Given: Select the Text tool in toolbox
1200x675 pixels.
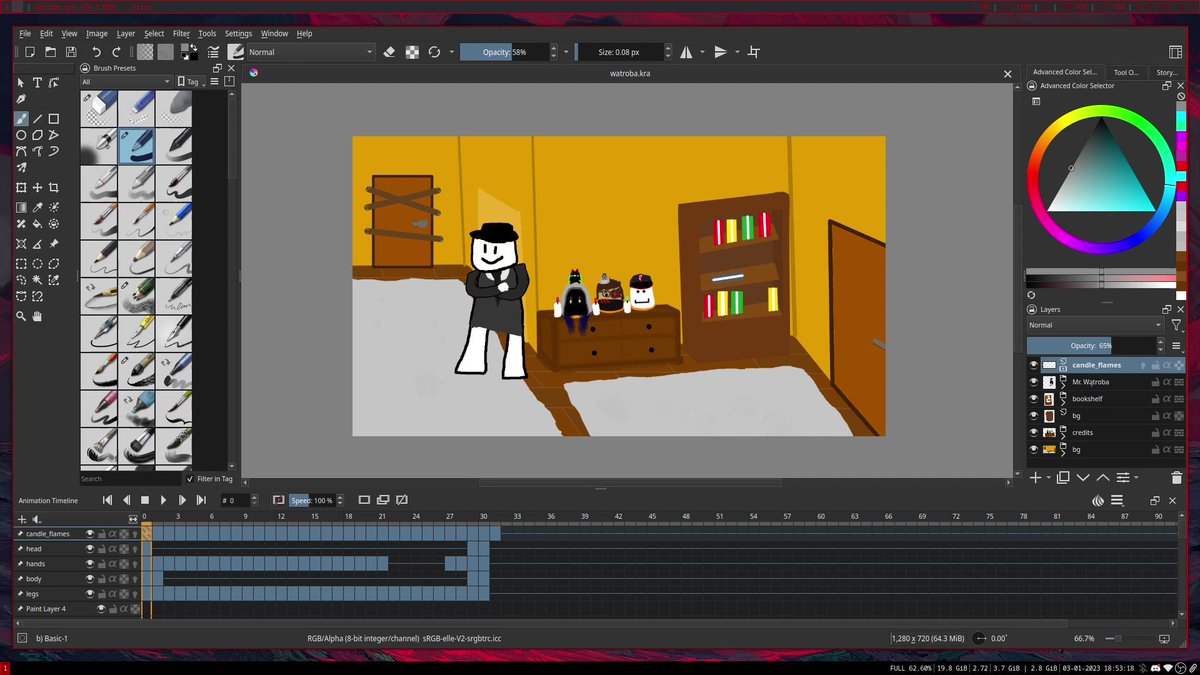Looking at the screenshot, I should pyautogui.click(x=38, y=83).
